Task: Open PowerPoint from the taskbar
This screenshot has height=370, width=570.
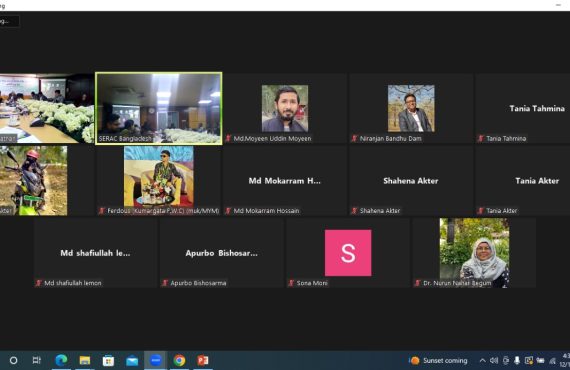Action: [x=203, y=360]
